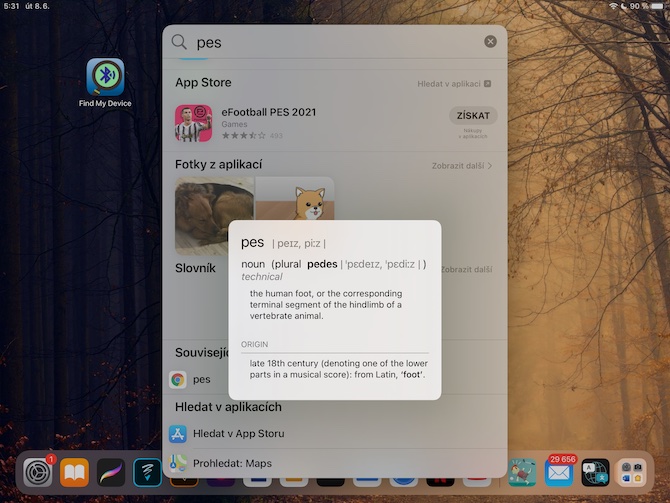Tap the Wi-Fi status icon
The image size is (670, 503).
pyautogui.click(x=614, y=6)
